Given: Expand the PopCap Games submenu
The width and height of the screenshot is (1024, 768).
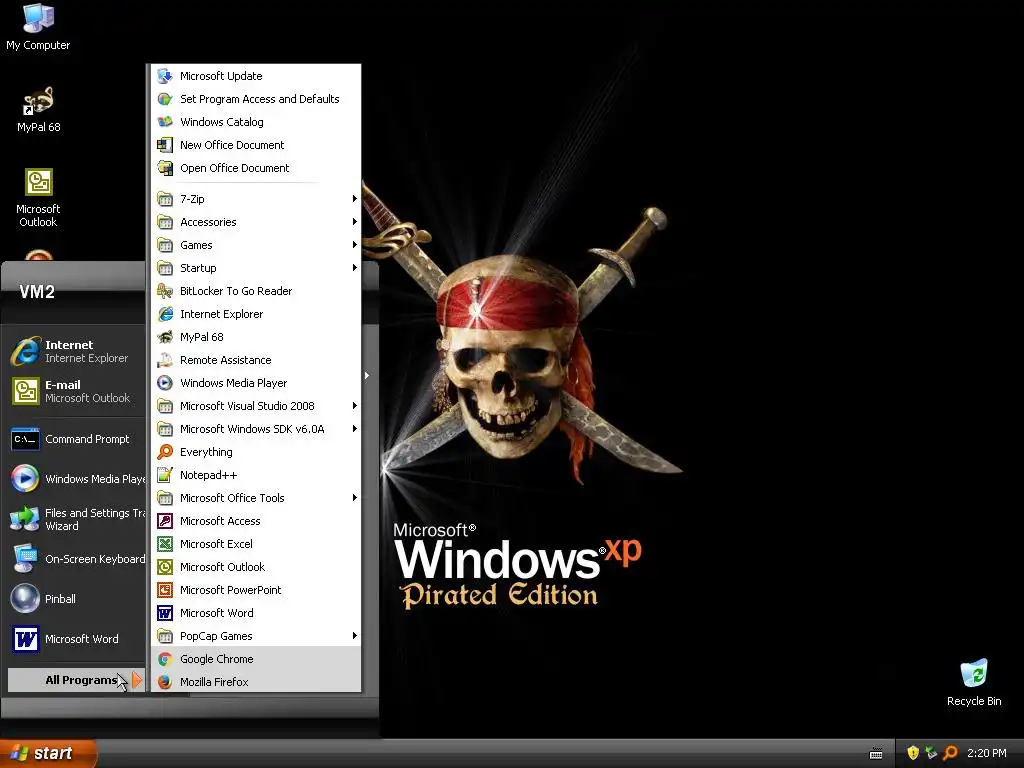Looking at the screenshot, I should click(256, 636).
